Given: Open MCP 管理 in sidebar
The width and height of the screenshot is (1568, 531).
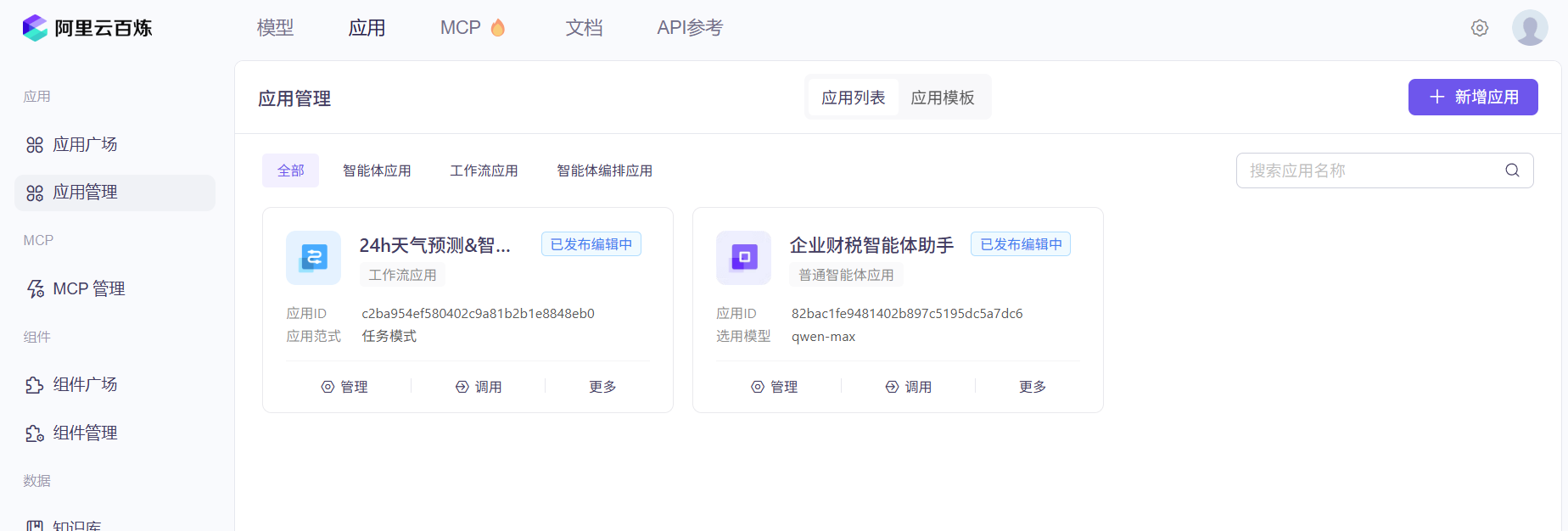Looking at the screenshot, I should pyautogui.click(x=115, y=289).
